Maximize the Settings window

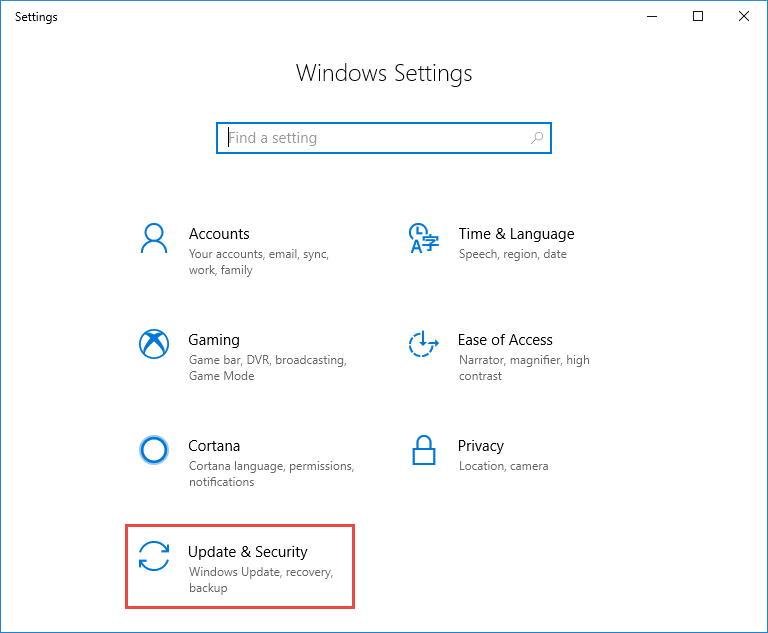click(x=698, y=17)
